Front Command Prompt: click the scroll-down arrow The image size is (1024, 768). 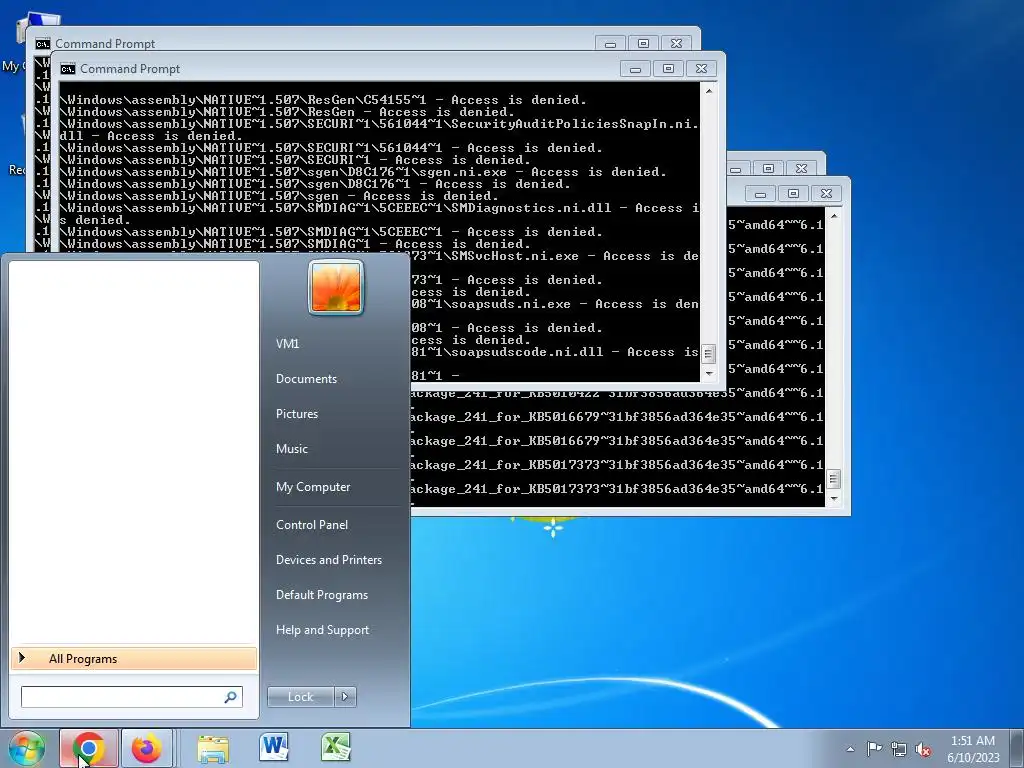tap(709, 375)
